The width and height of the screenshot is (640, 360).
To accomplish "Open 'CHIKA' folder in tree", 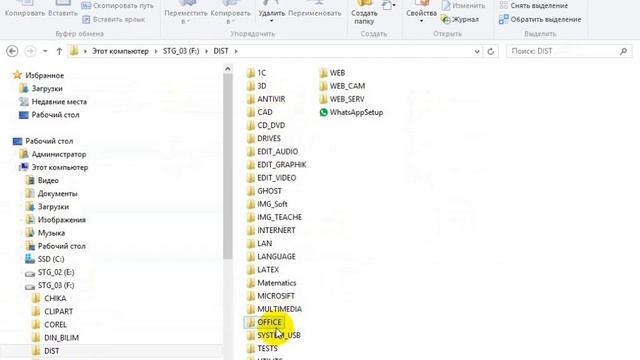I will (x=49, y=298).
